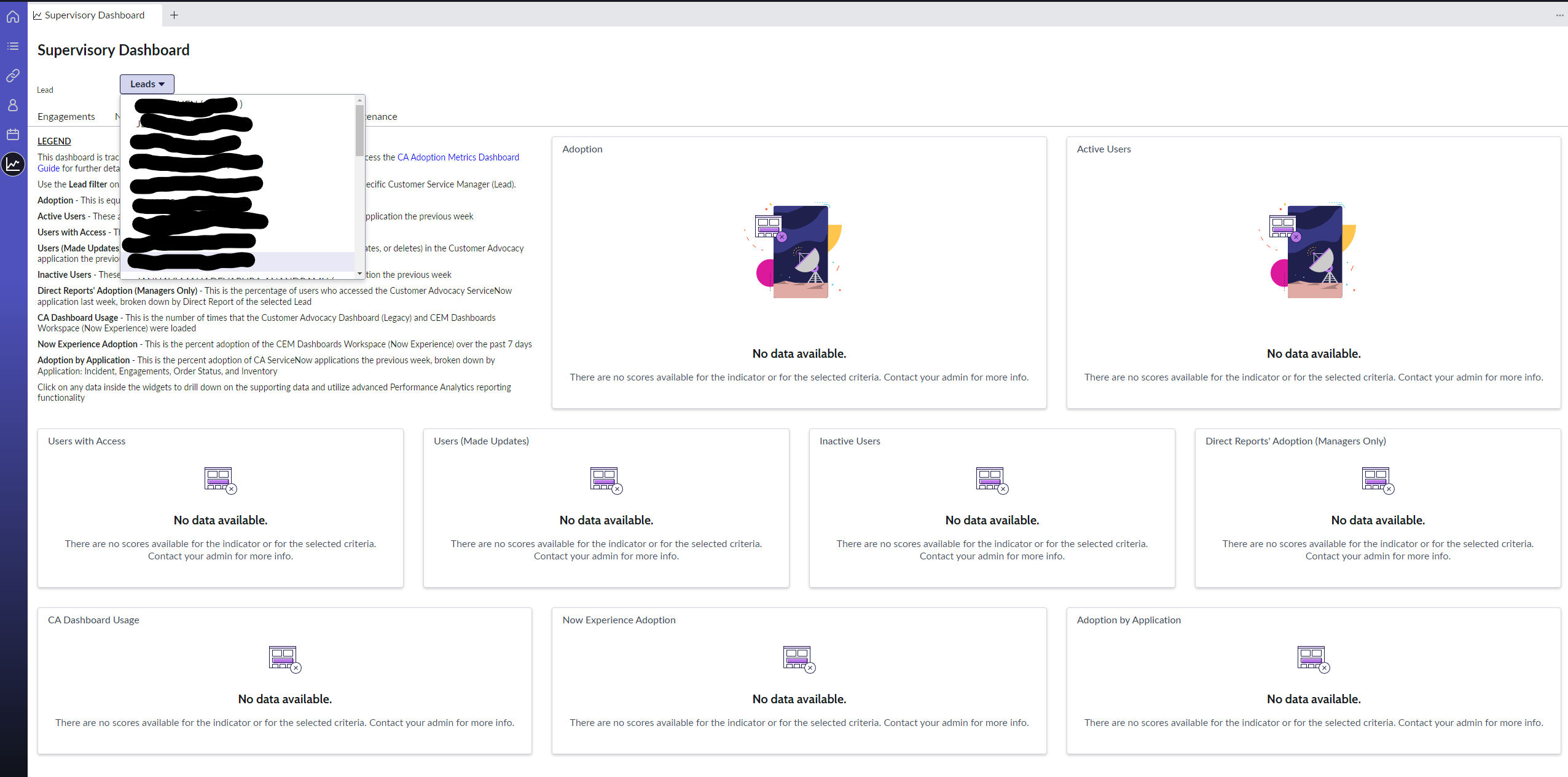
Task: Click the Home icon in sidebar
Action: (x=13, y=17)
